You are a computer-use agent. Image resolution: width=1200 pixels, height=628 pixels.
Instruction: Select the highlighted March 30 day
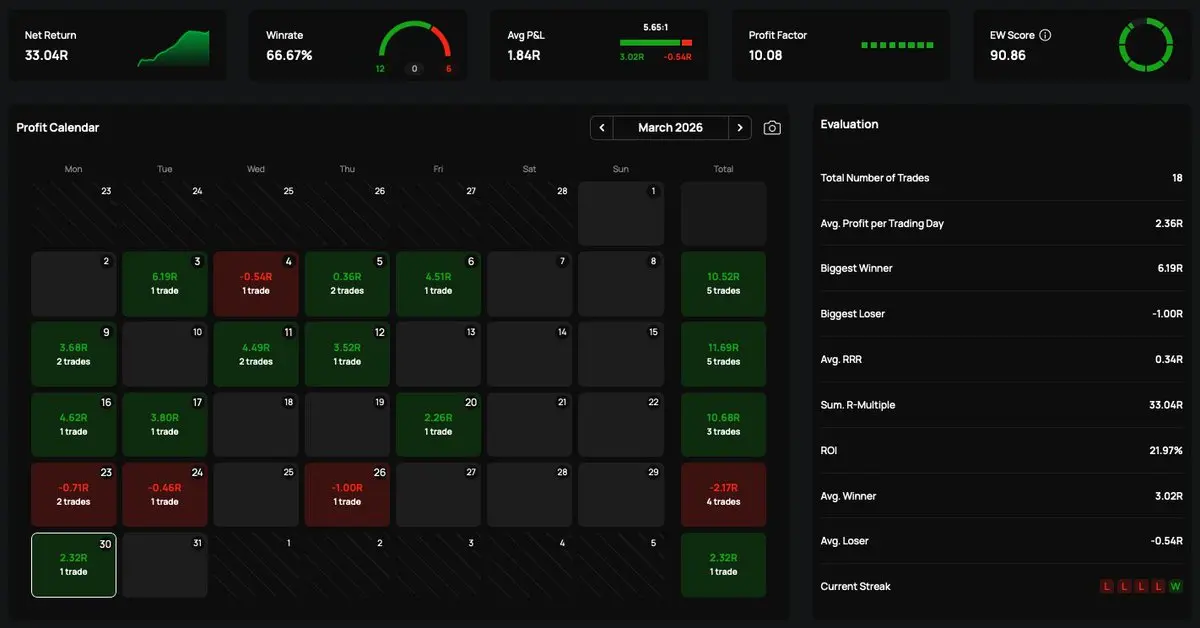[74, 565]
